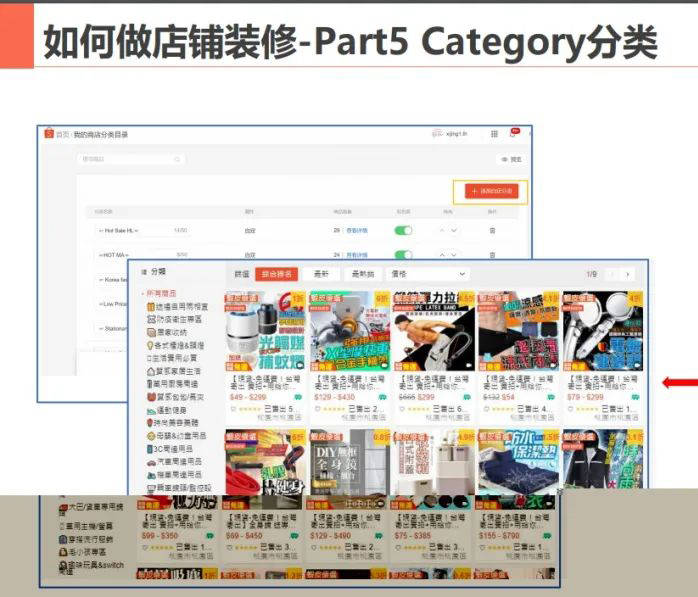Select the 綜合排名 sort tab
698x597 pixels.
click(x=276, y=274)
